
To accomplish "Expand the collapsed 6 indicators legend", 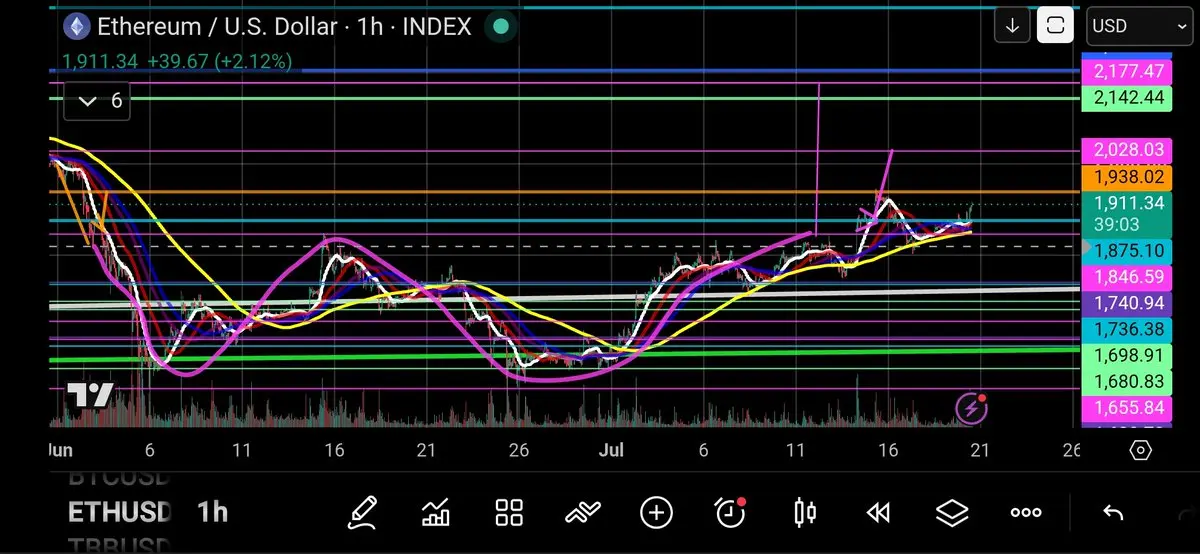I will click(97, 100).
